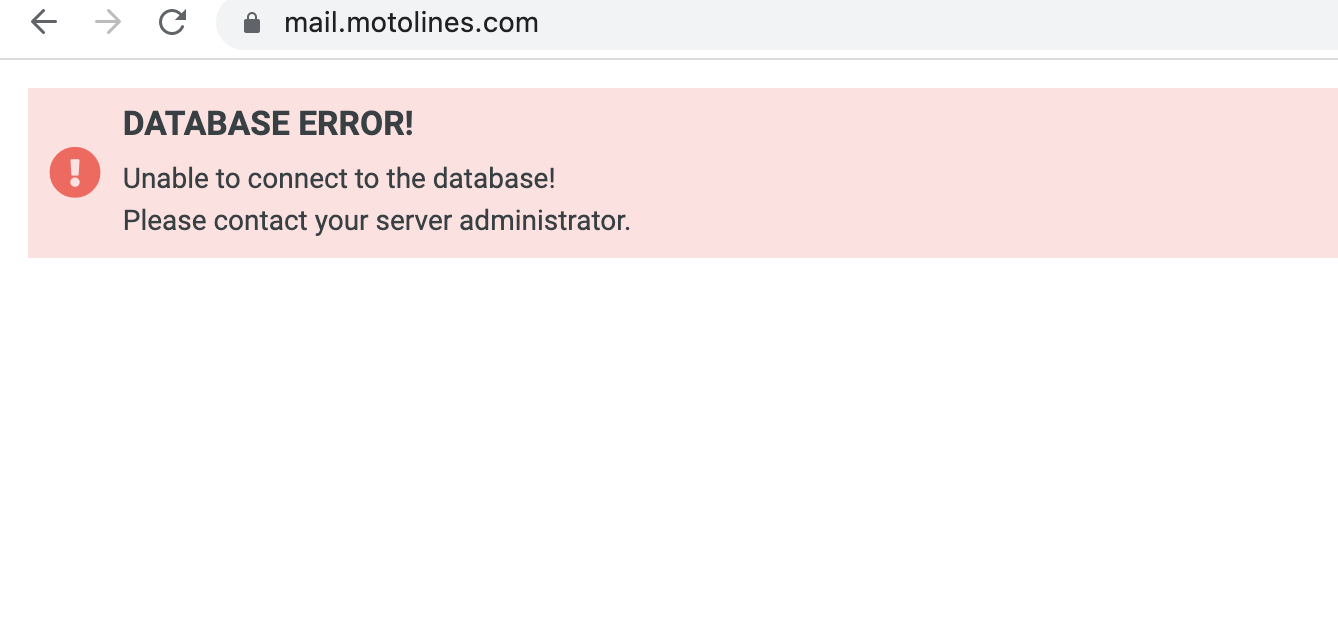
Task: View site info via the padlock icon
Action: pos(252,23)
